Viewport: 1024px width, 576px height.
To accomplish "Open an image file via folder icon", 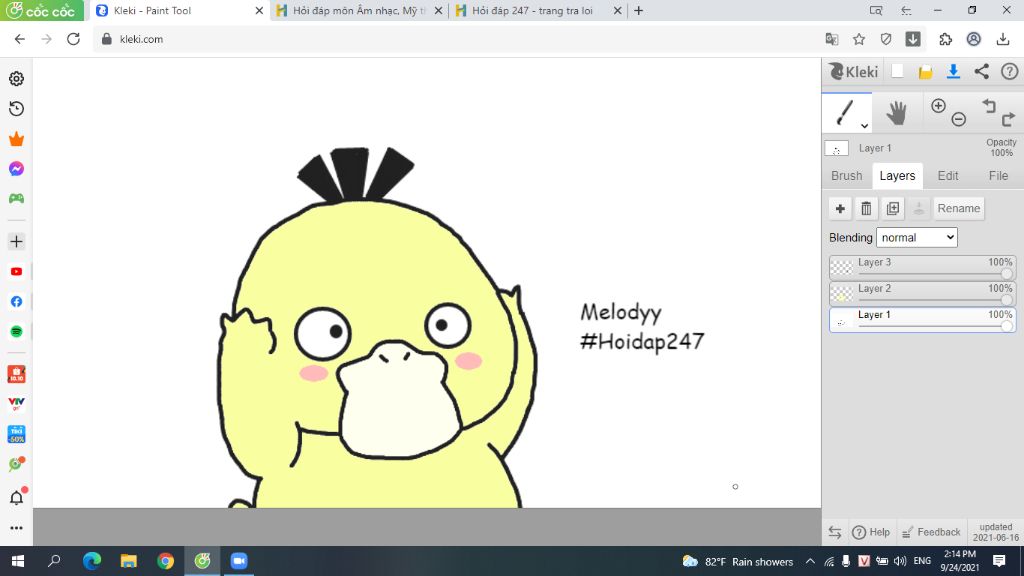I will pos(925,72).
